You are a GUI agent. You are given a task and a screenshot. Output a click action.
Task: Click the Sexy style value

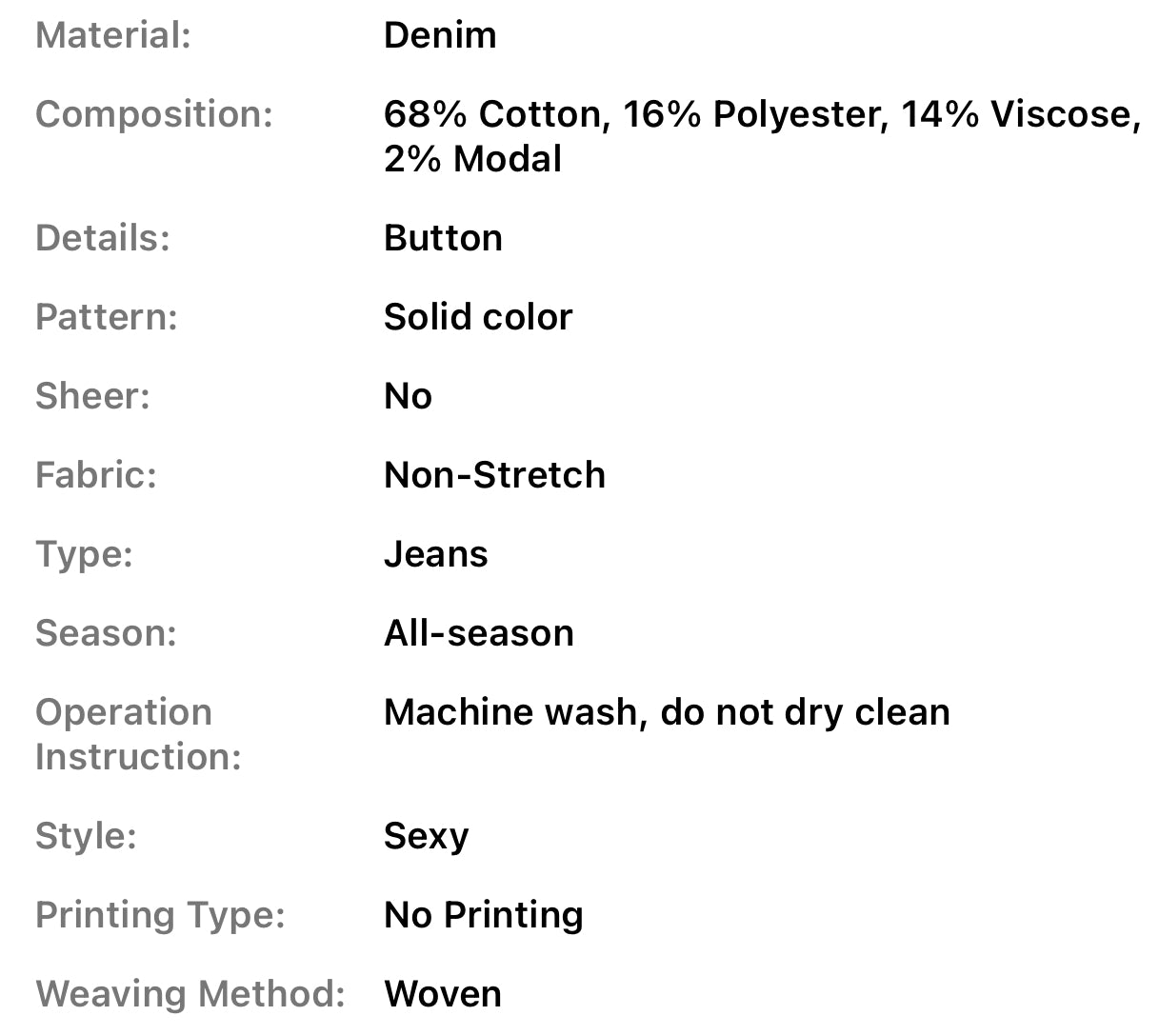tap(426, 836)
